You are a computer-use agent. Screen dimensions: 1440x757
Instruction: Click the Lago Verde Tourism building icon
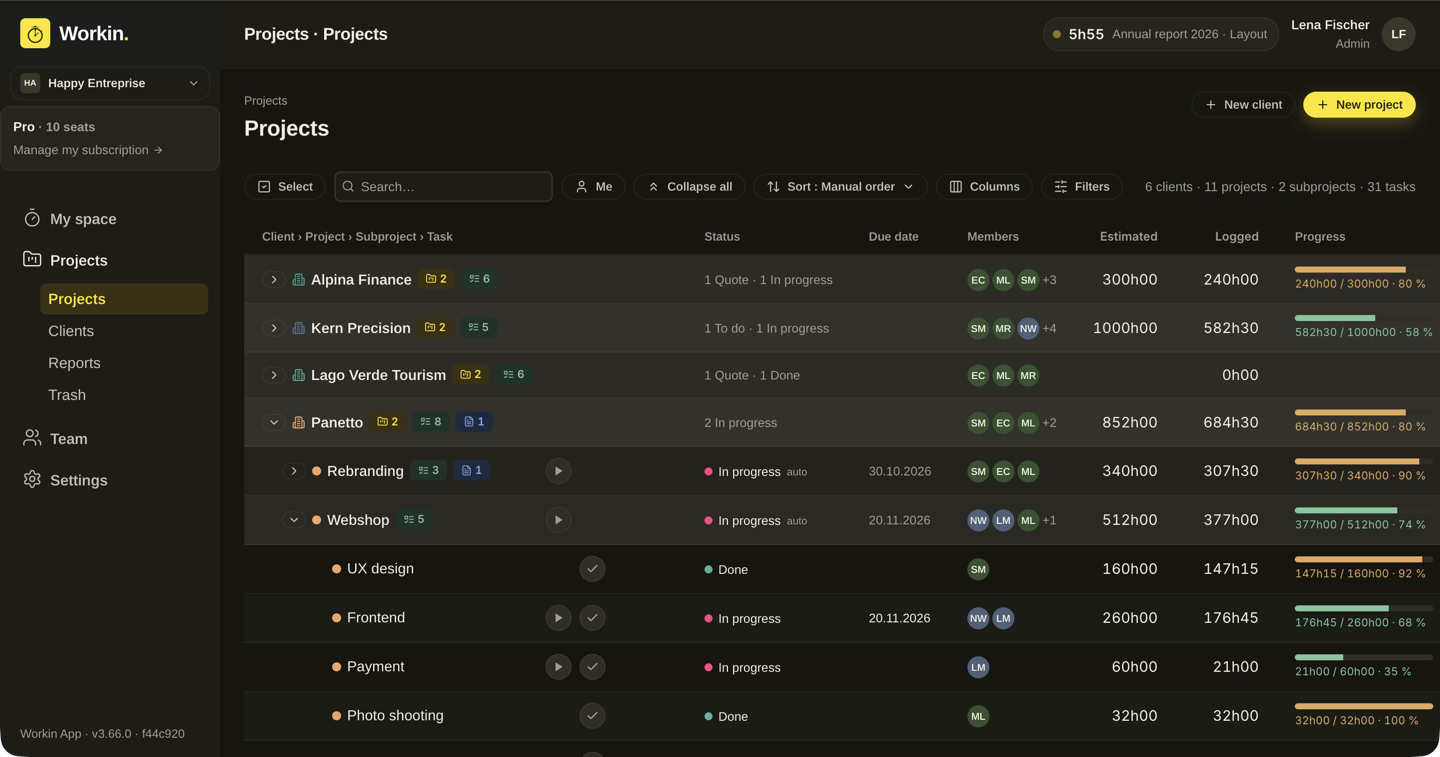tap(298, 375)
